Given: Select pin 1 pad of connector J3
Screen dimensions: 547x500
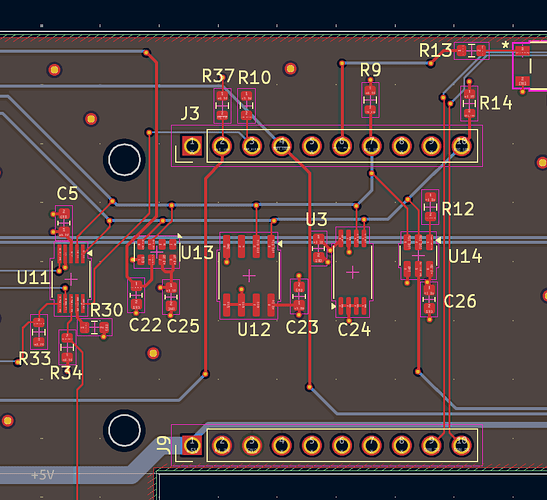Looking at the screenshot, I should point(192,146).
